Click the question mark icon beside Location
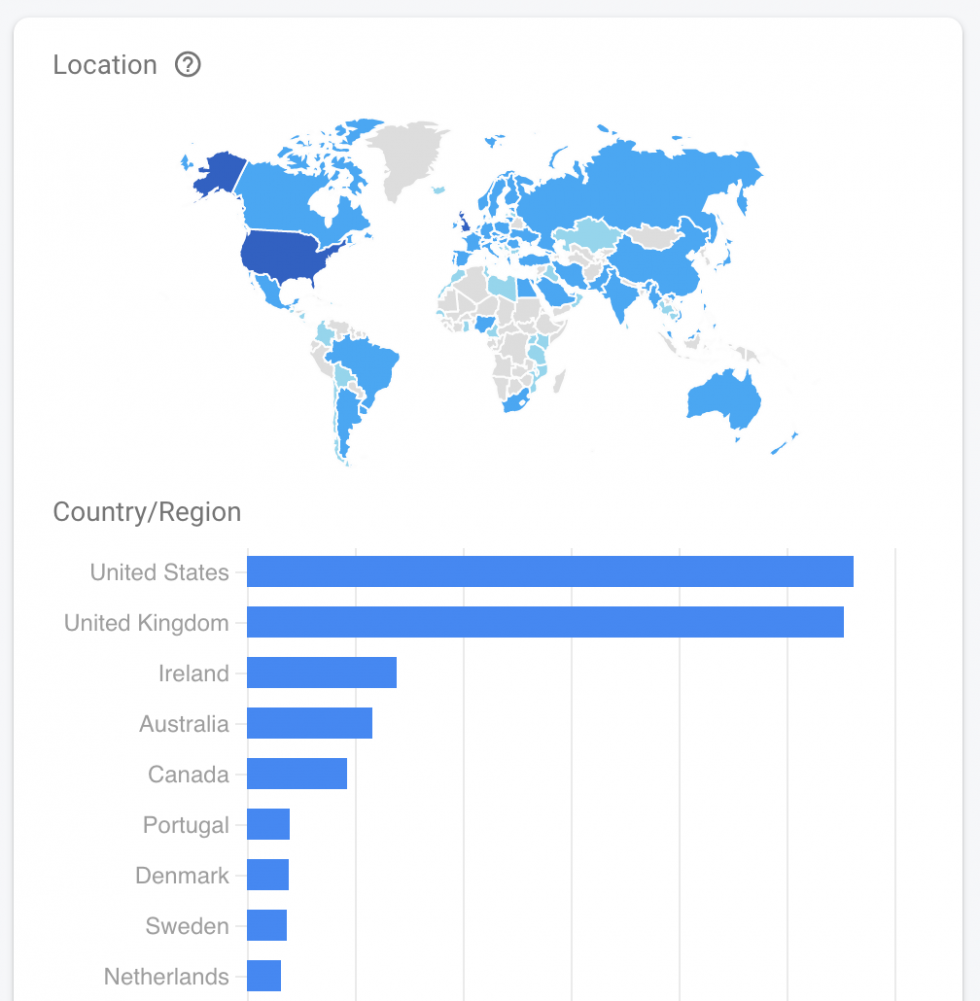Viewport: 980px width, 1001px height. 187,64
